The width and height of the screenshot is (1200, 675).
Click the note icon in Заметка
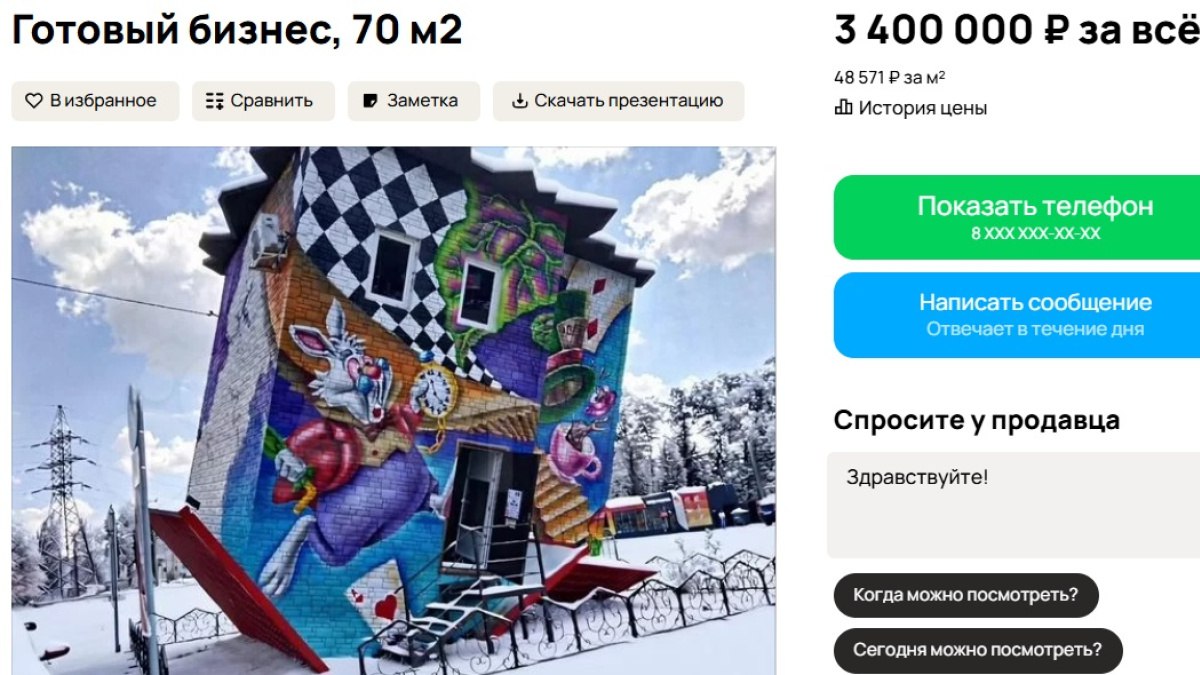click(371, 101)
